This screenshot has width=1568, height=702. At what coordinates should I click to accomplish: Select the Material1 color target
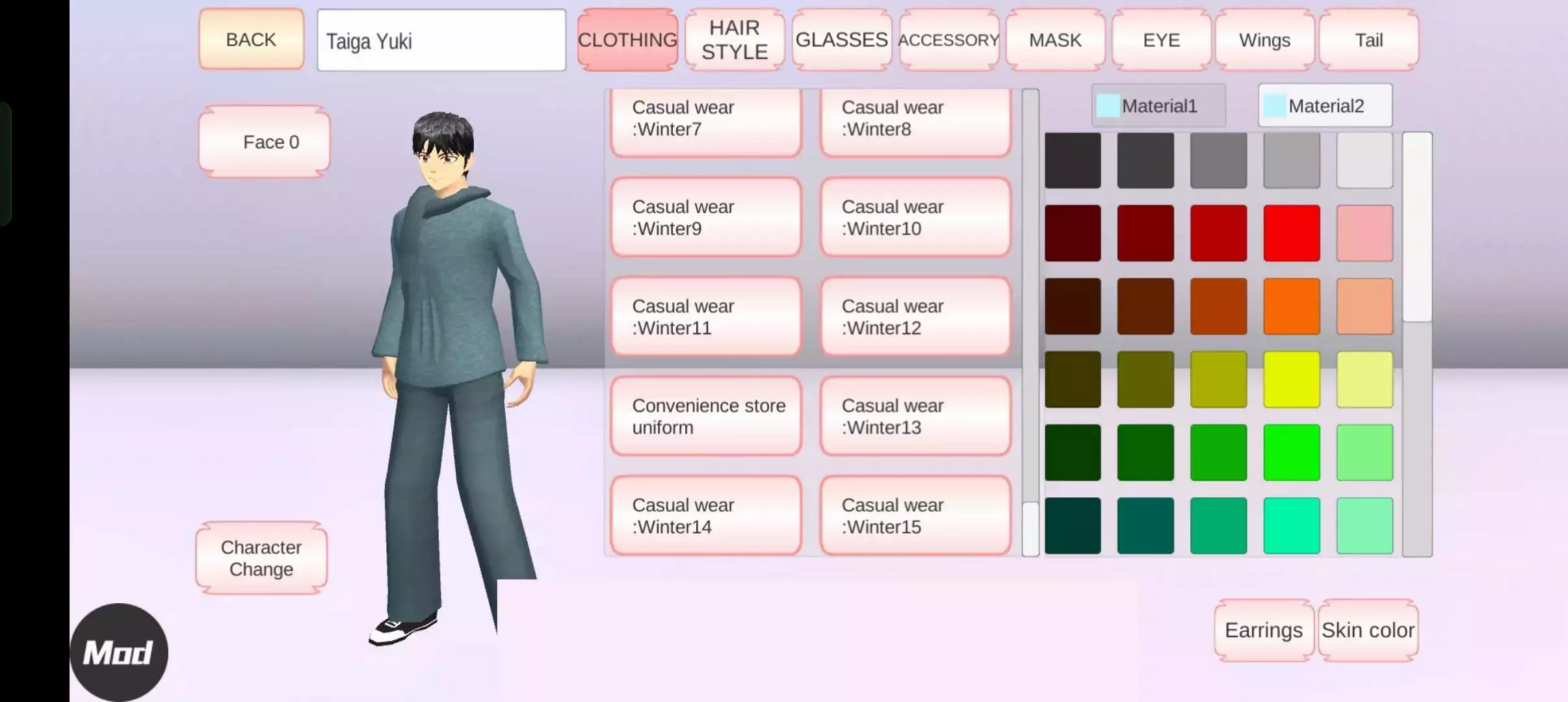[x=1158, y=105]
